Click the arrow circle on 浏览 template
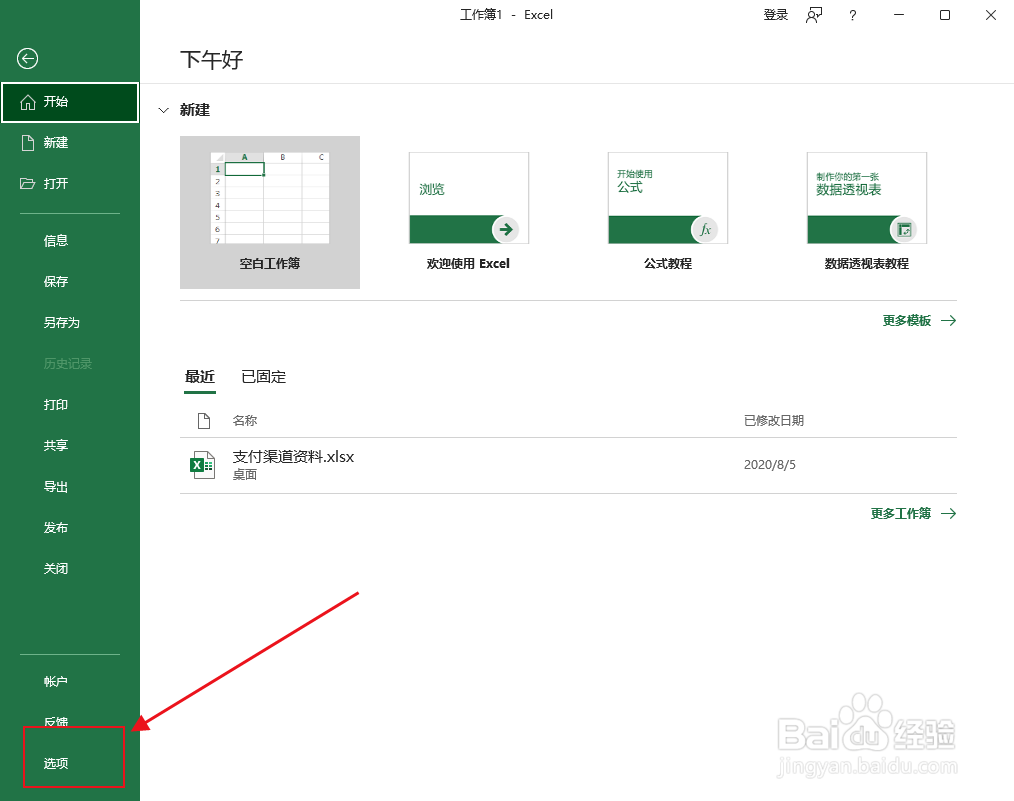 [x=506, y=230]
